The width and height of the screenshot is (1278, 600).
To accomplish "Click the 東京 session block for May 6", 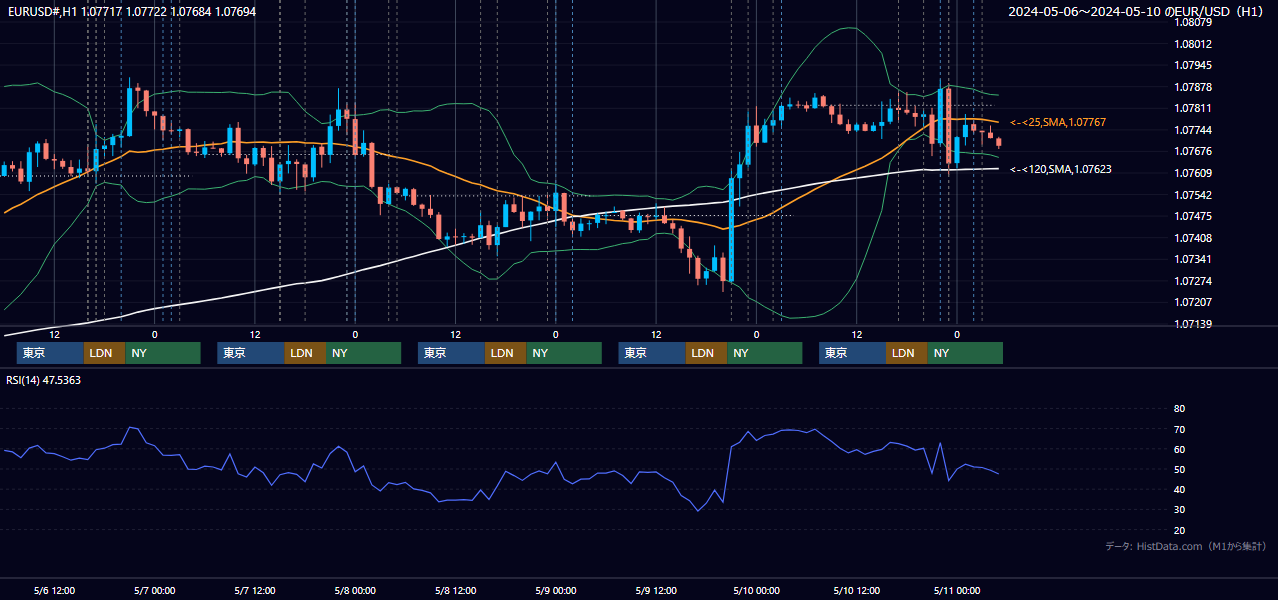I will [50, 353].
